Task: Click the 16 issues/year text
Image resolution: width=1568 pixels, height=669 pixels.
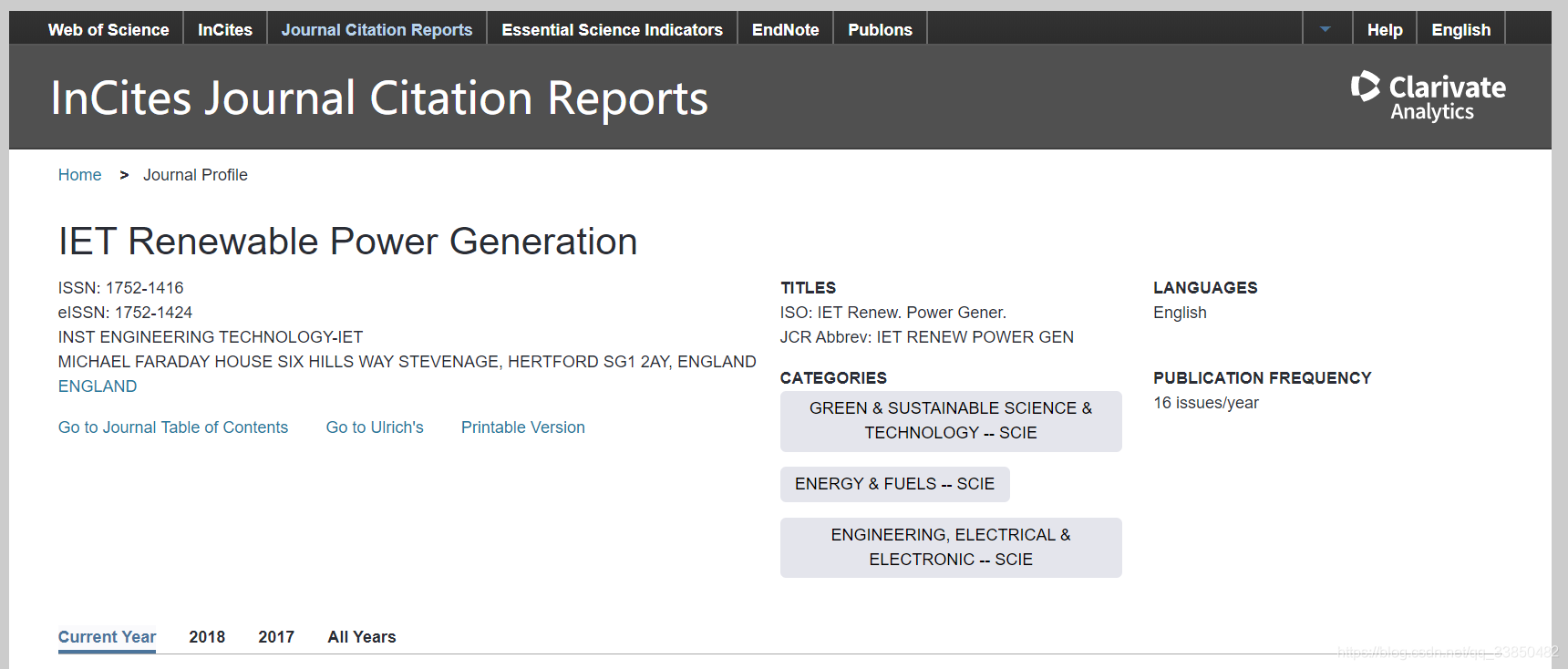Action: [x=1206, y=403]
